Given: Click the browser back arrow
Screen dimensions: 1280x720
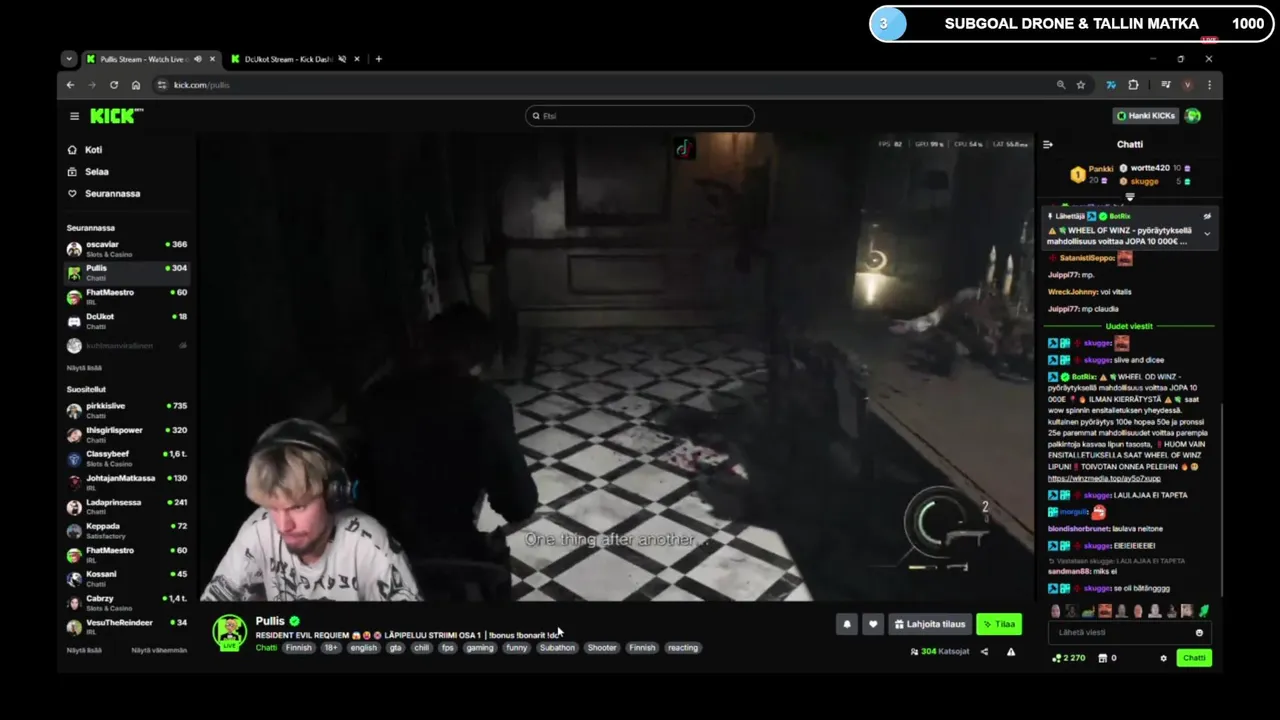Looking at the screenshot, I should tap(70, 85).
